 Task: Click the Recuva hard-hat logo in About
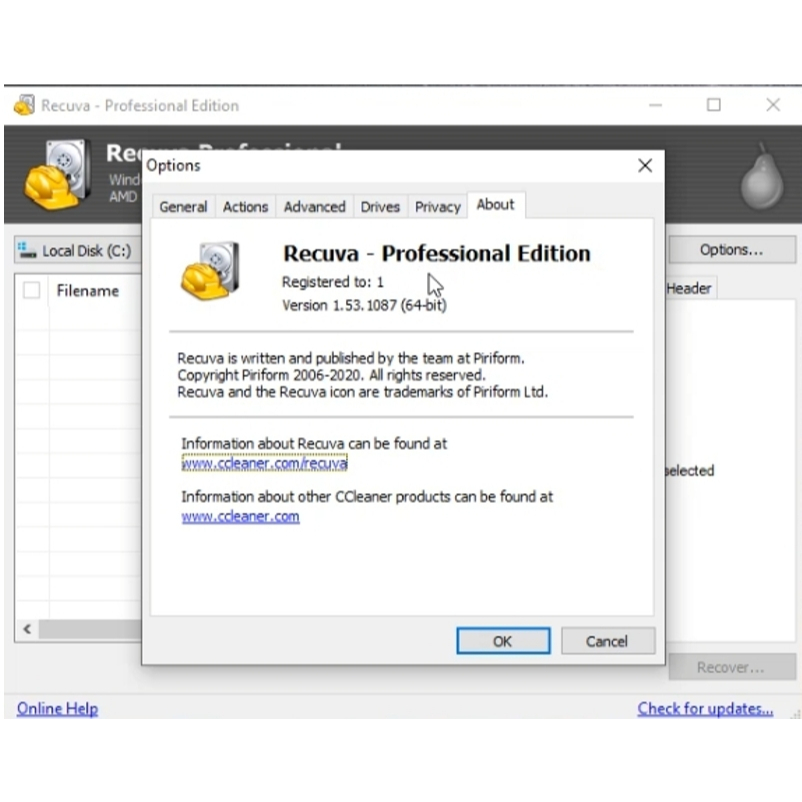pyautogui.click(x=210, y=271)
